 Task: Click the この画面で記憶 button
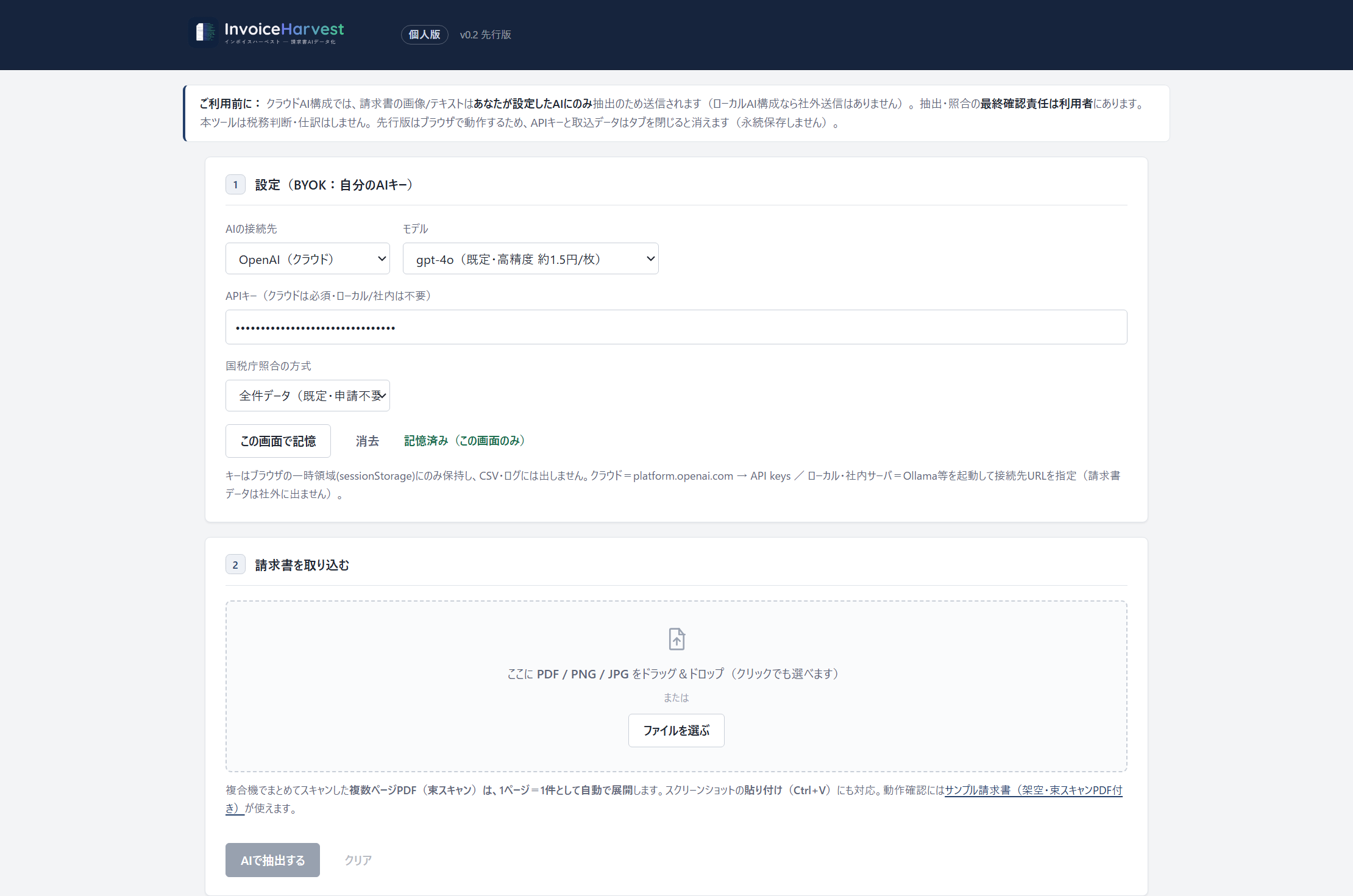[x=278, y=441]
